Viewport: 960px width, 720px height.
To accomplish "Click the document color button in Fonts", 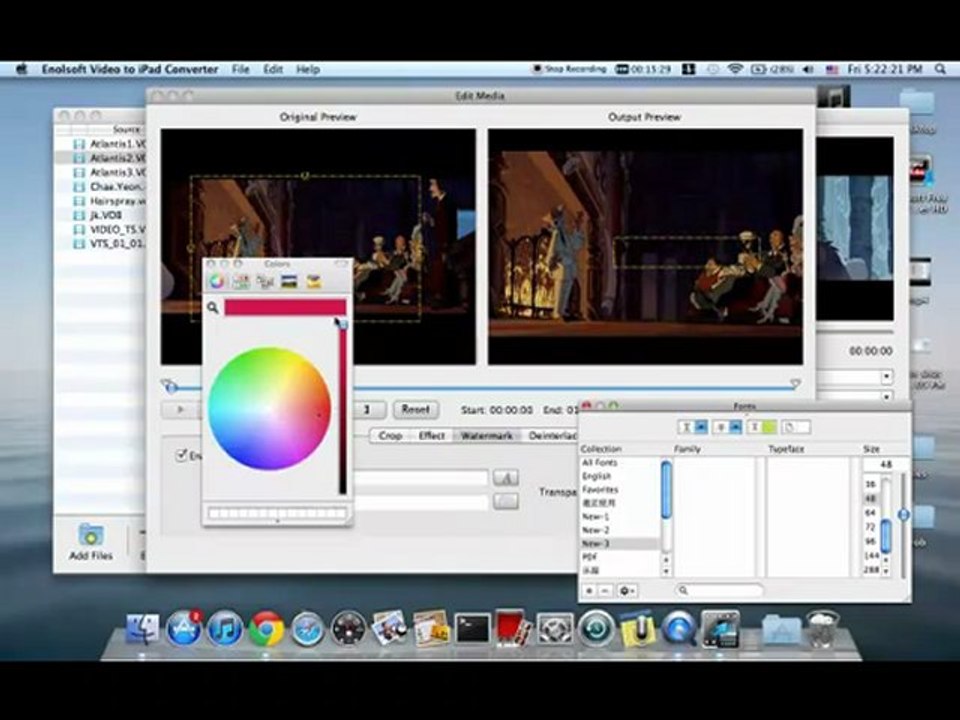I will [795, 427].
